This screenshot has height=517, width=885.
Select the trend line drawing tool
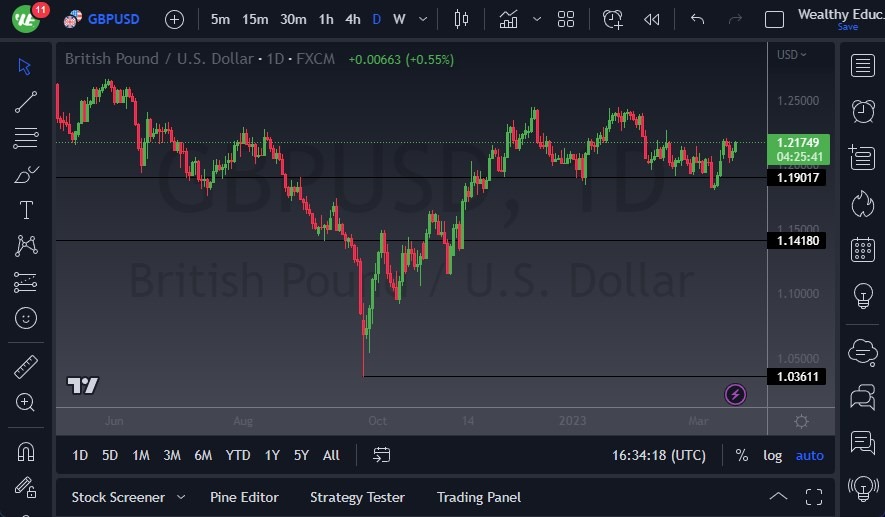pyautogui.click(x=26, y=101)
